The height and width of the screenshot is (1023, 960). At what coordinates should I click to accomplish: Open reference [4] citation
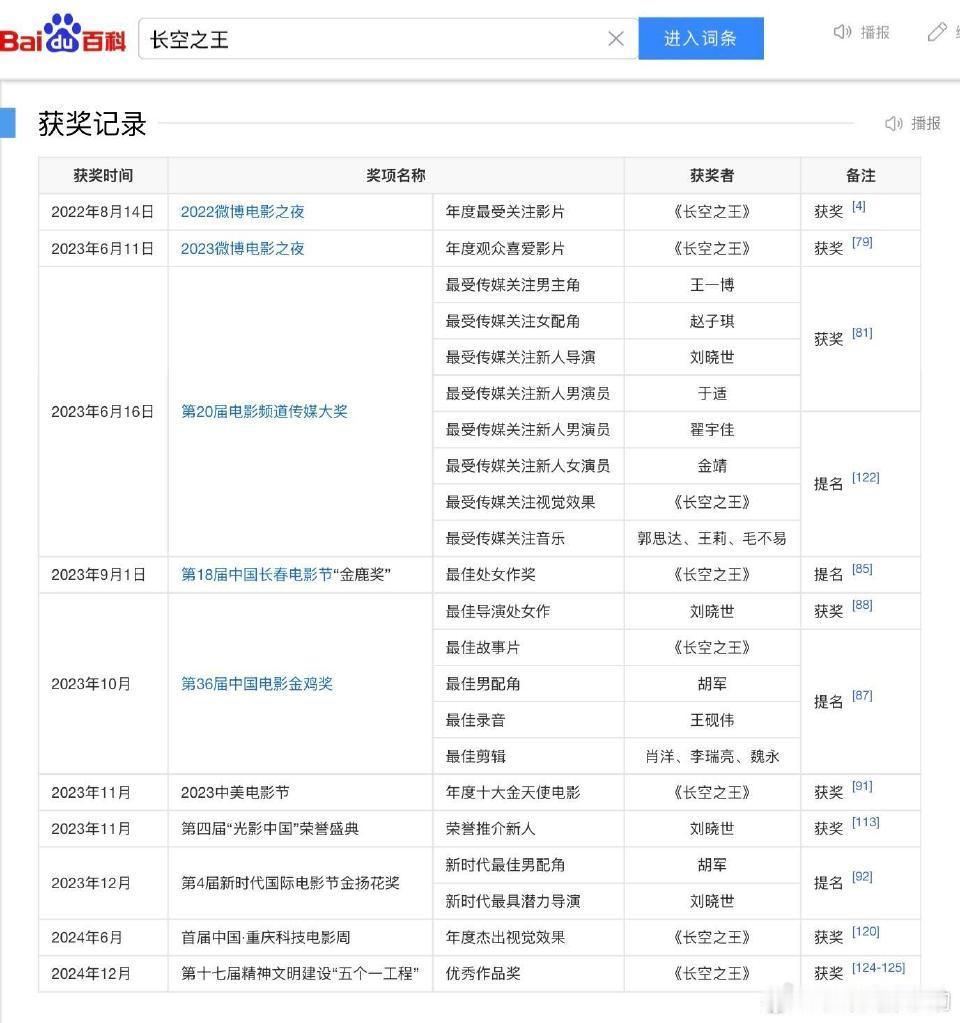pyautogui.click(x=858, y=206)
